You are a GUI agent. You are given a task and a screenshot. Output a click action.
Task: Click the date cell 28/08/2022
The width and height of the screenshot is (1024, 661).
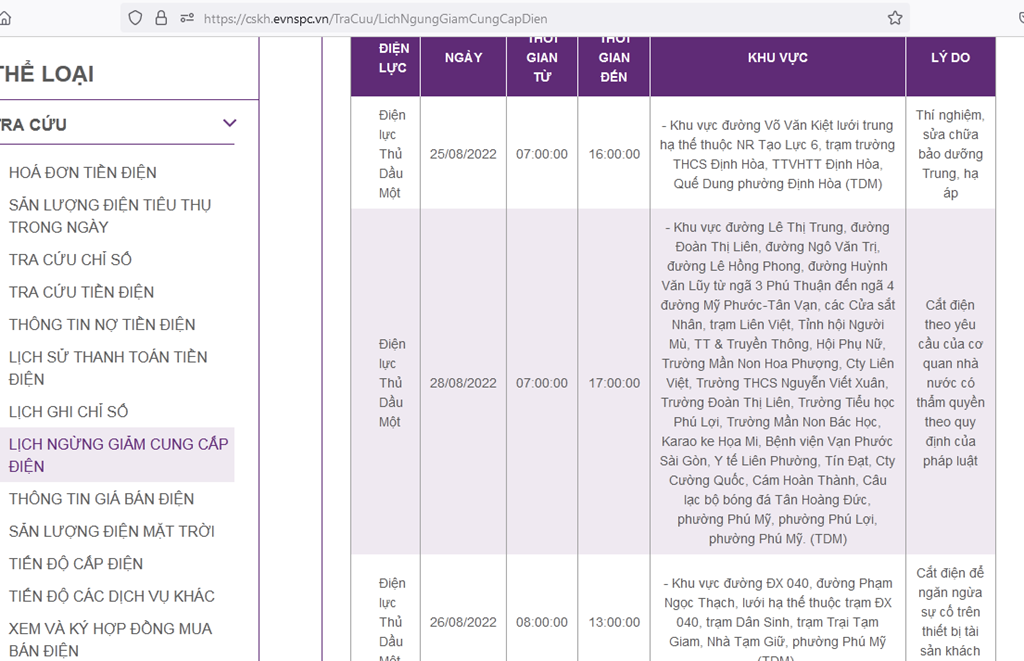coord(463,383)
